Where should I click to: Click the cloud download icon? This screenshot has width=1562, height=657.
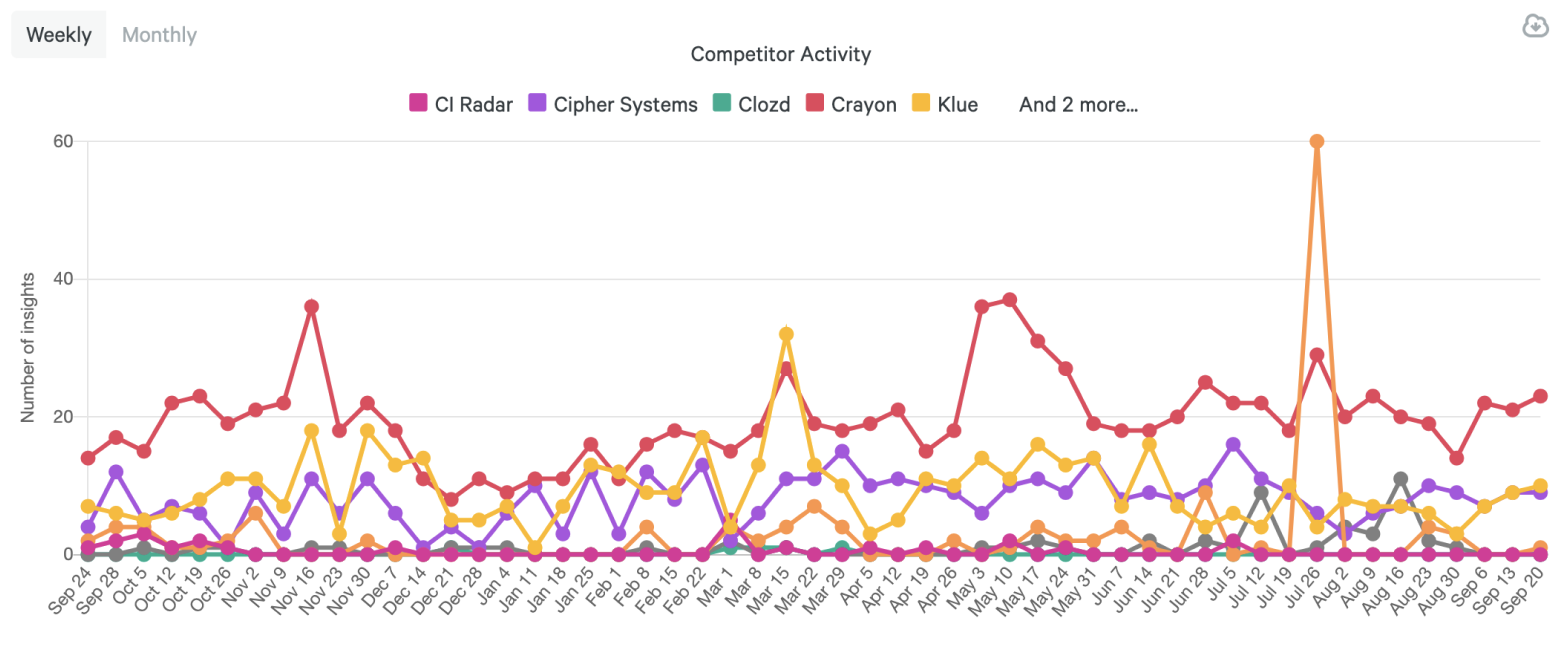point(1535,26)
